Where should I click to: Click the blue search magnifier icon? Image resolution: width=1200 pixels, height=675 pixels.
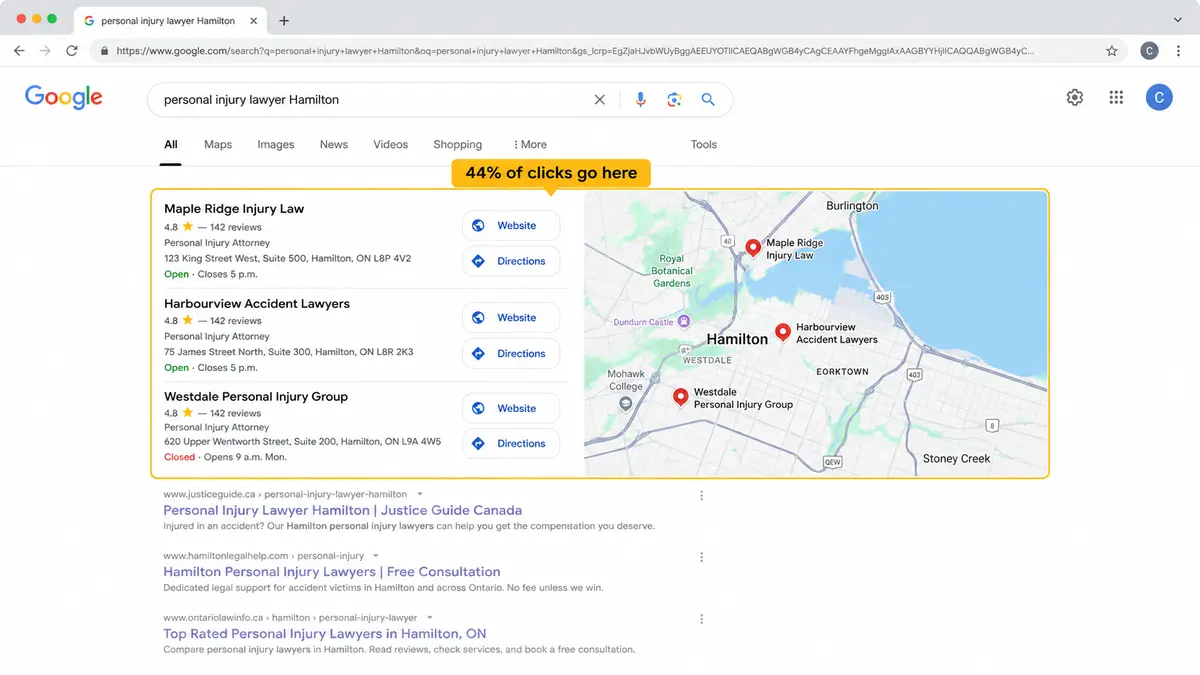point(708,99)
